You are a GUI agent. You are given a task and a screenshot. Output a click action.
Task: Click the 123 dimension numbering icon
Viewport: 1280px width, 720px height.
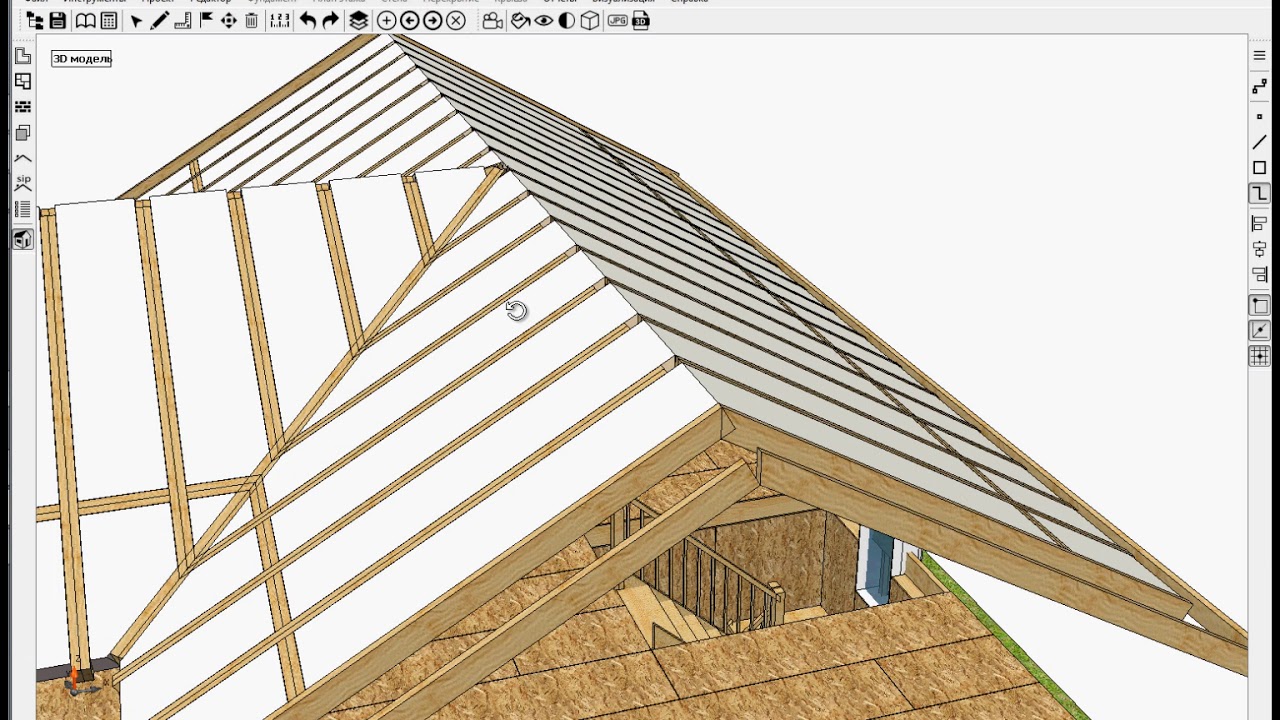[280, 20]
